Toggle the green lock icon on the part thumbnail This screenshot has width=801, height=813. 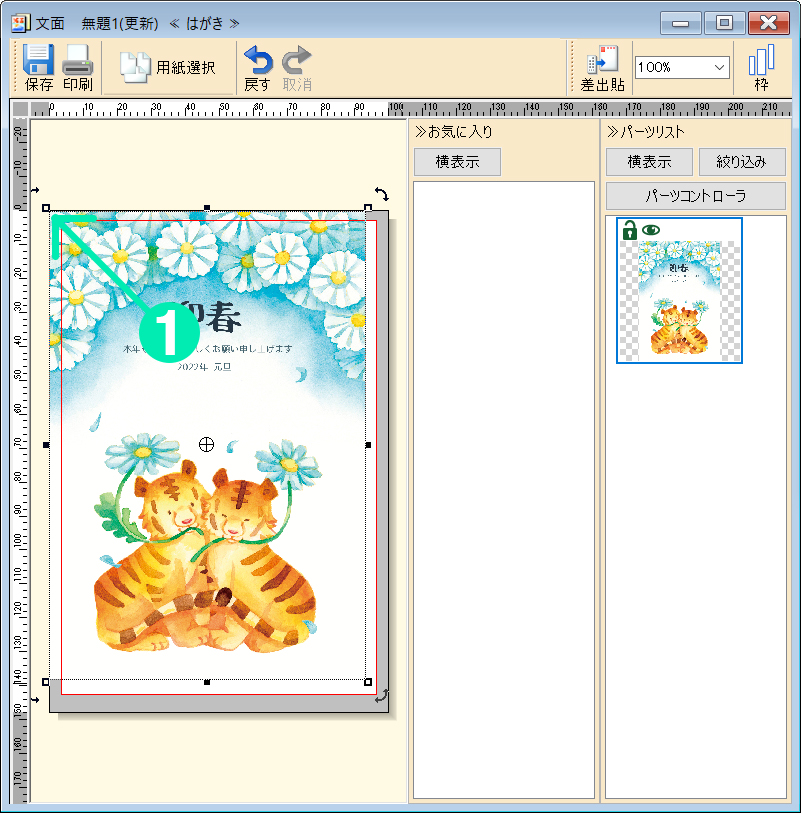click(x=629, y=230)
